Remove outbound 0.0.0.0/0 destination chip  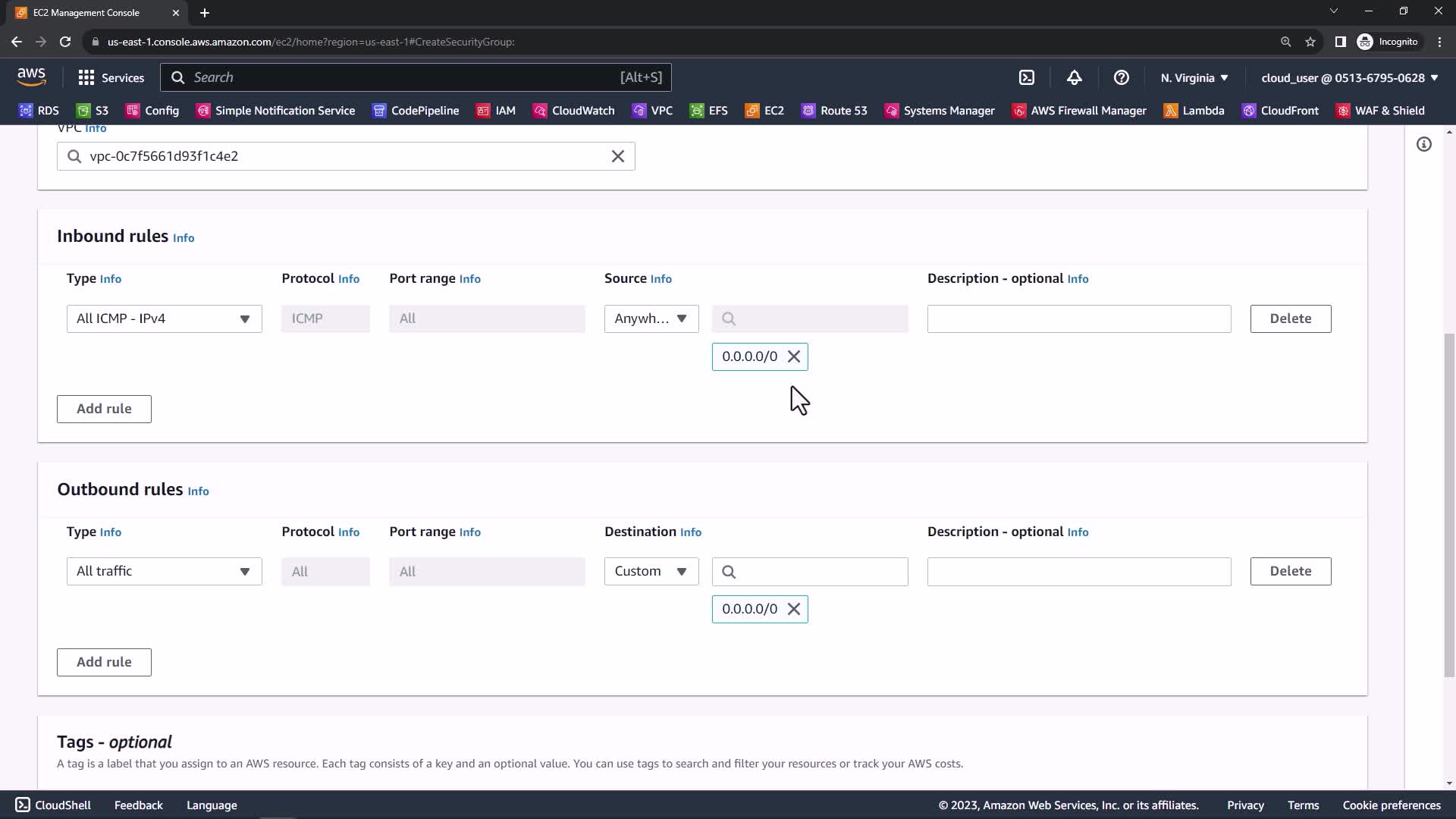(794, 609)
